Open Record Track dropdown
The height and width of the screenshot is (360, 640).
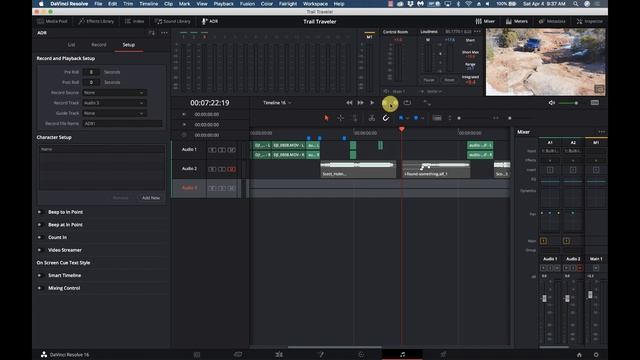click(x=114, y=103)
